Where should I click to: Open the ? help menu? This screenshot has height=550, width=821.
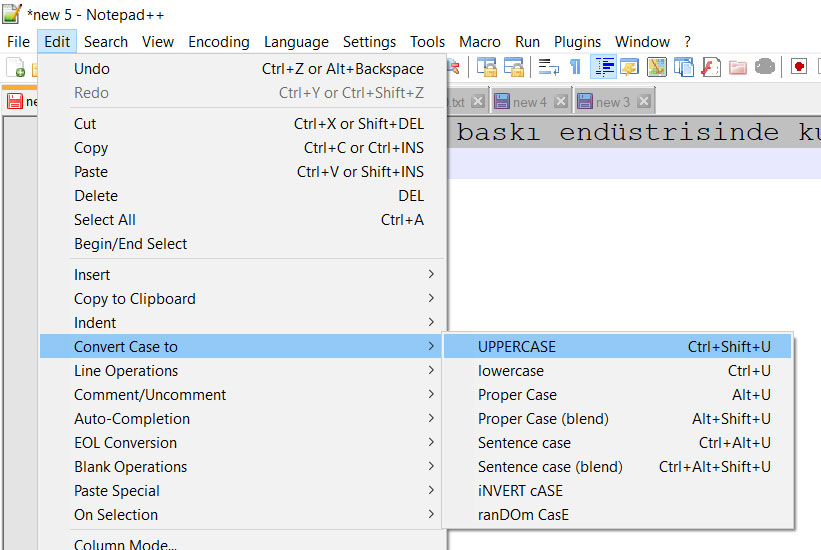[687, 41]
